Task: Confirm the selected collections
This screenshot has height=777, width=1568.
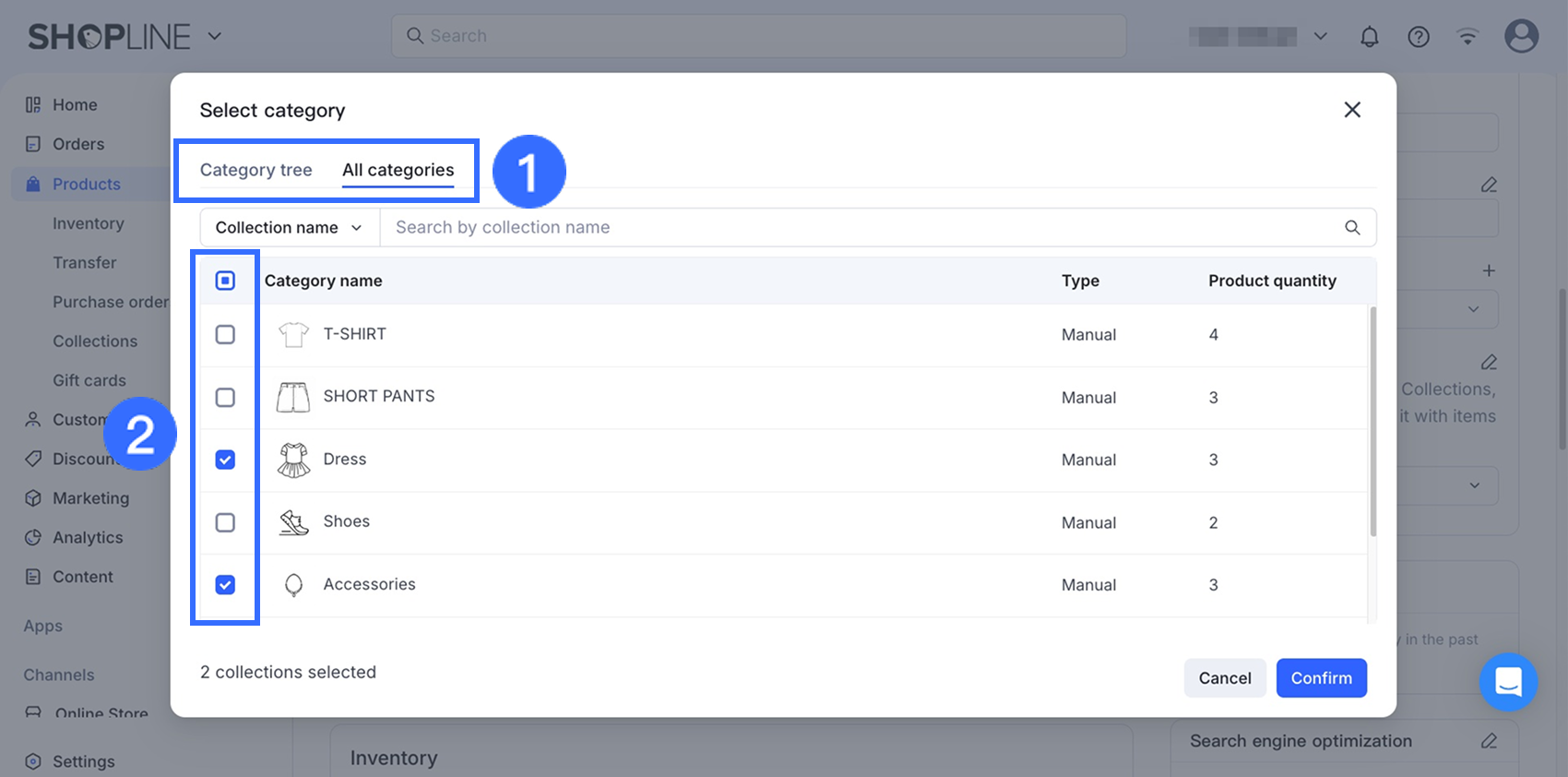Action: pos(1322,678)
